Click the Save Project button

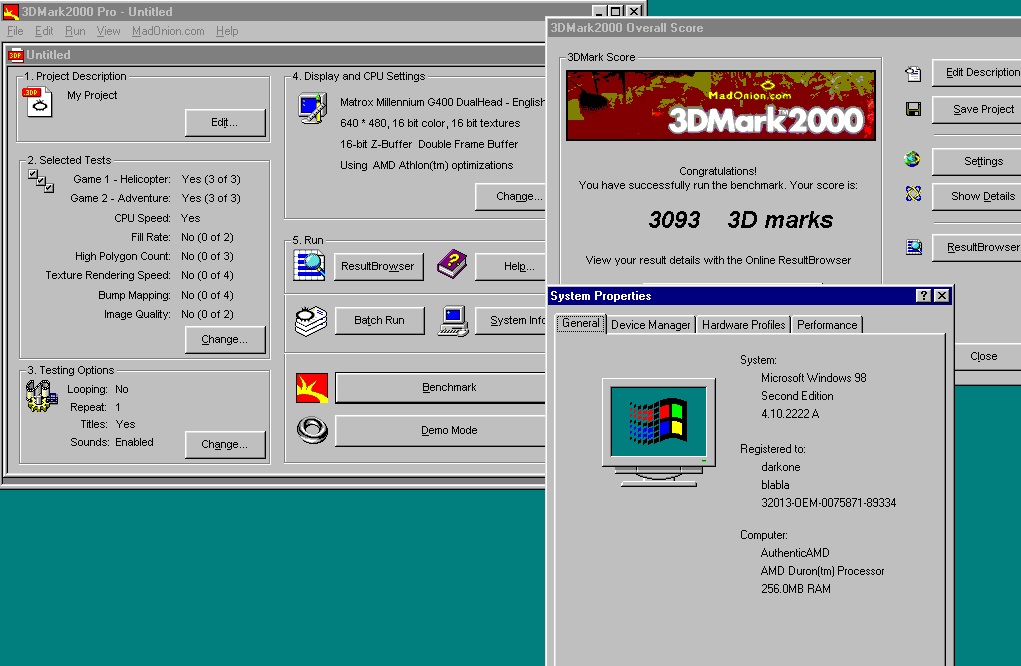point(977,109)
